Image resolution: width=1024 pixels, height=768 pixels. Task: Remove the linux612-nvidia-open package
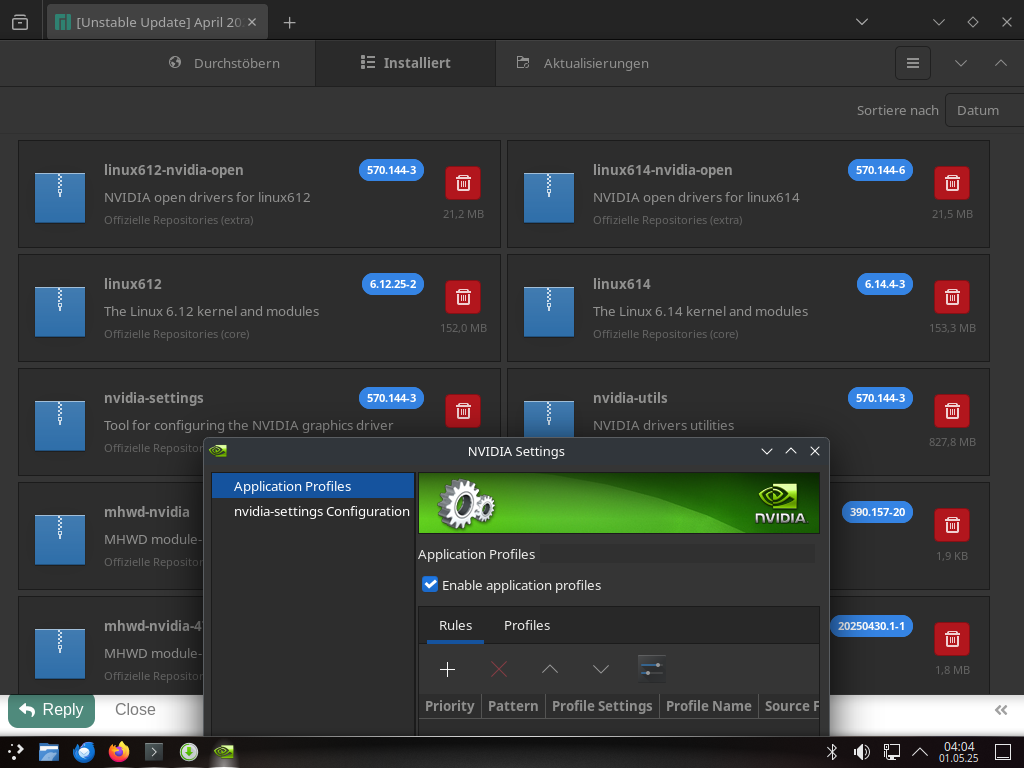click(463, 183)
